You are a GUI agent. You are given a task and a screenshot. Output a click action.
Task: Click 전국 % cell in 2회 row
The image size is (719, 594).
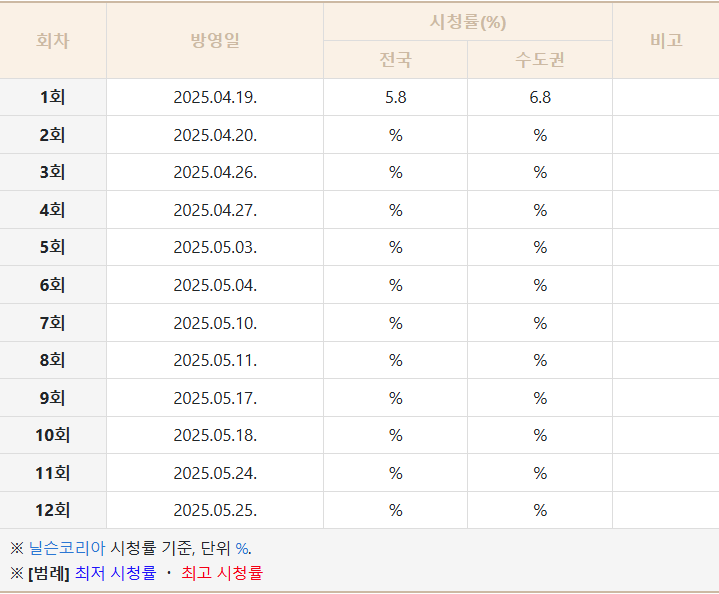pos(396,135)
